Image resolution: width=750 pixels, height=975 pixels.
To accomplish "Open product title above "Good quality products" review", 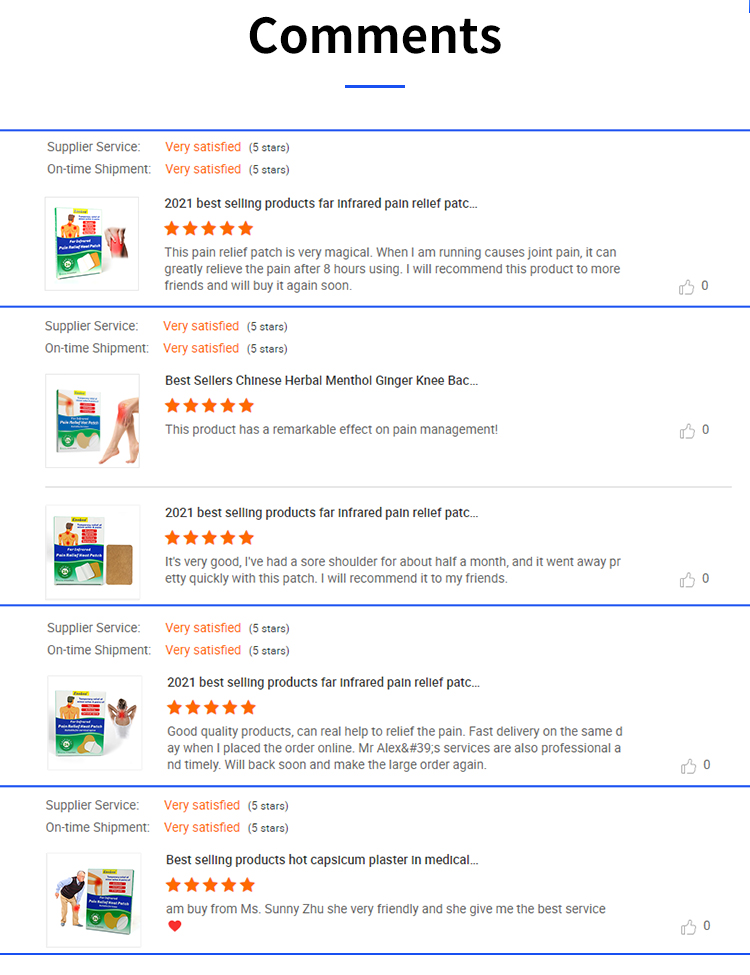I will (x=323, y=683).
